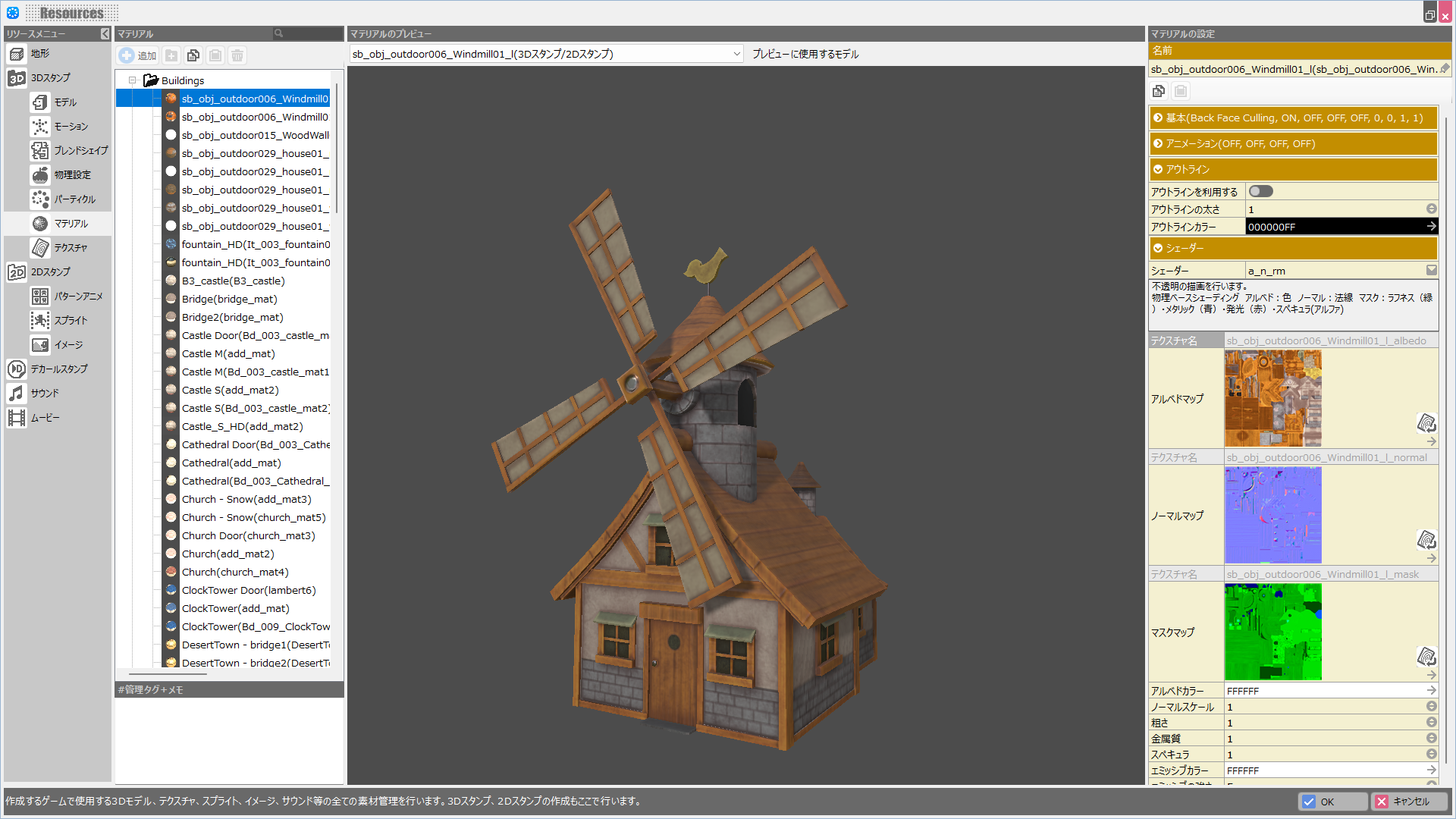Image resolution: width=1456 pixels, height=819 pixels.
Task: Toggle the use-outline switch
Action: coord(1261,192)
